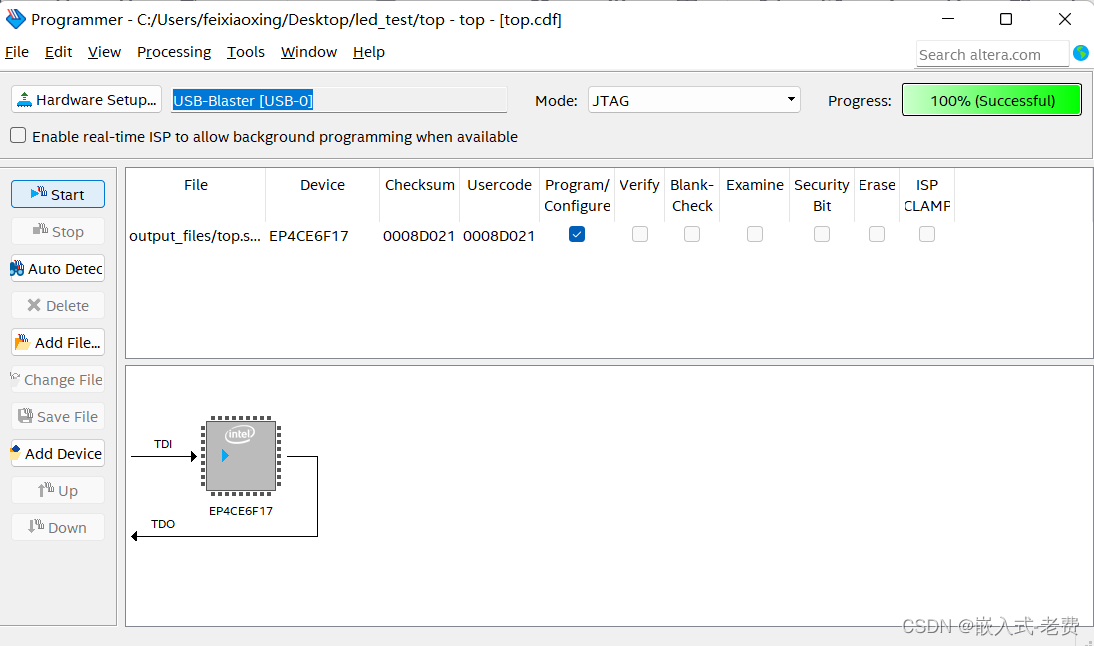This screenshot has height=646, width=1094.
Task: Minimize the Programmer window
Action: tap(947, 19)
